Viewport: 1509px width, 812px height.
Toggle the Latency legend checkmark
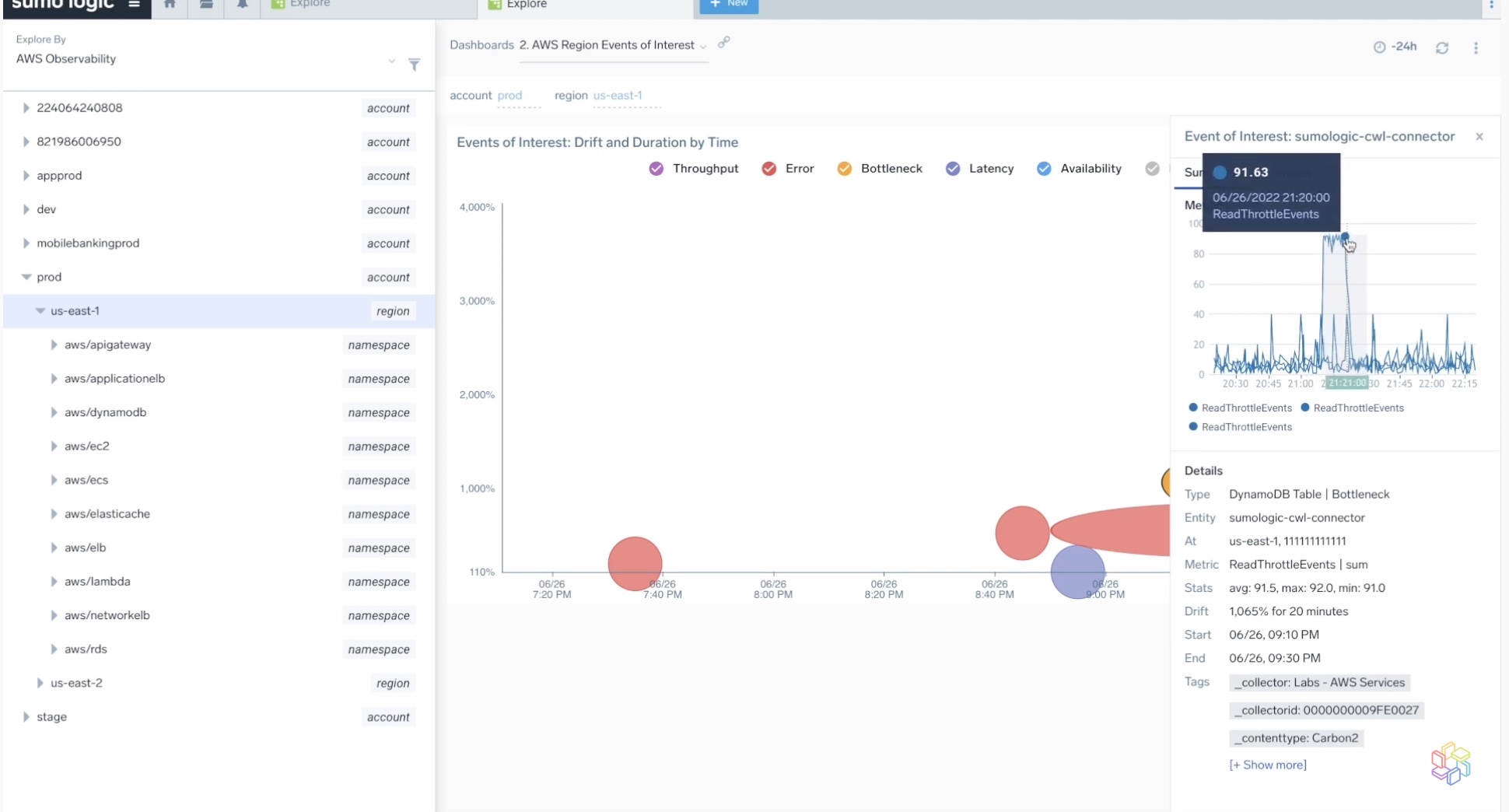pyautogui.click(x=952, y=168)
